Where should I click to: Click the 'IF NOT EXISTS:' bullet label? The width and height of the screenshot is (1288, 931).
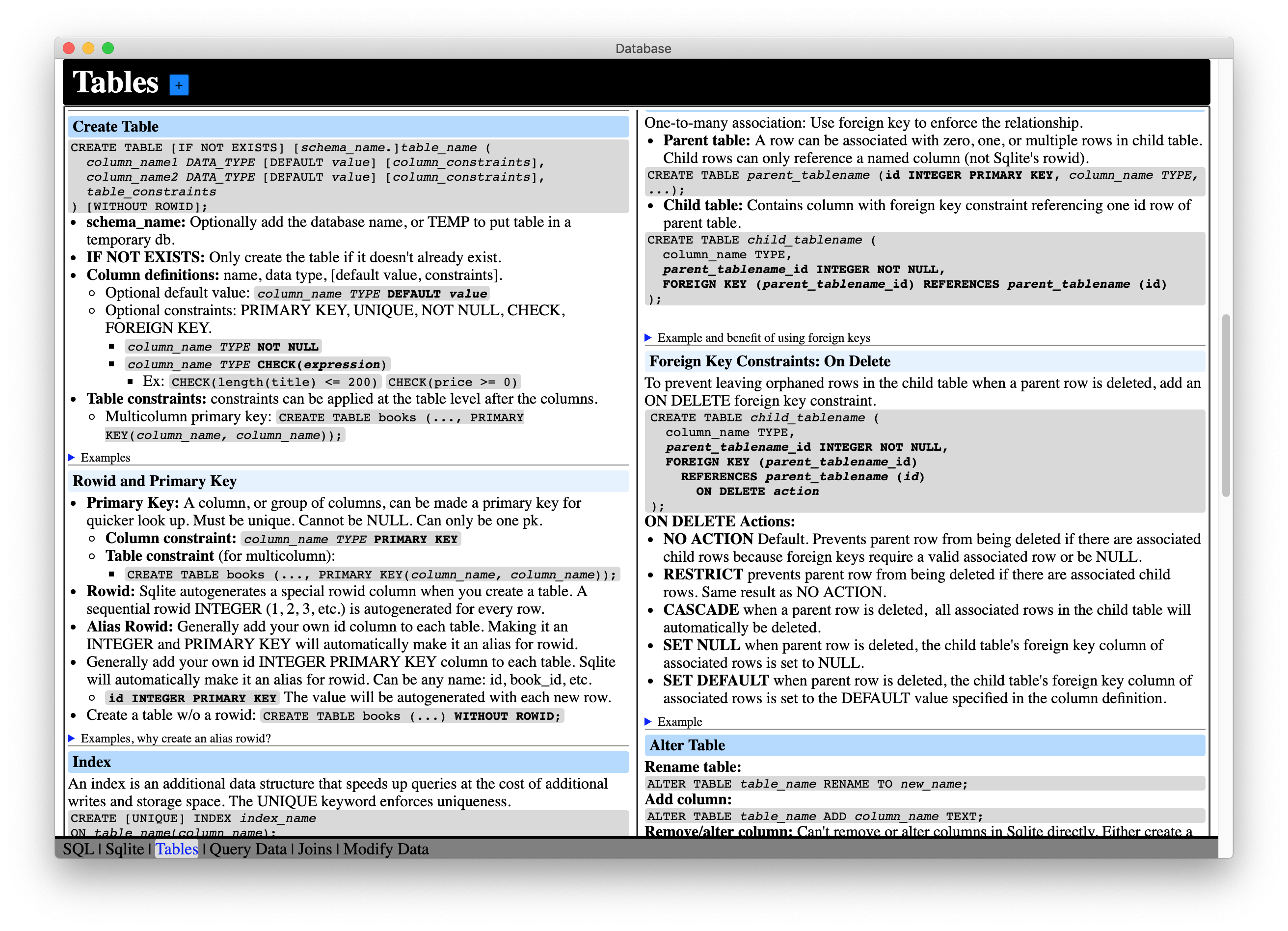point(145,257)
